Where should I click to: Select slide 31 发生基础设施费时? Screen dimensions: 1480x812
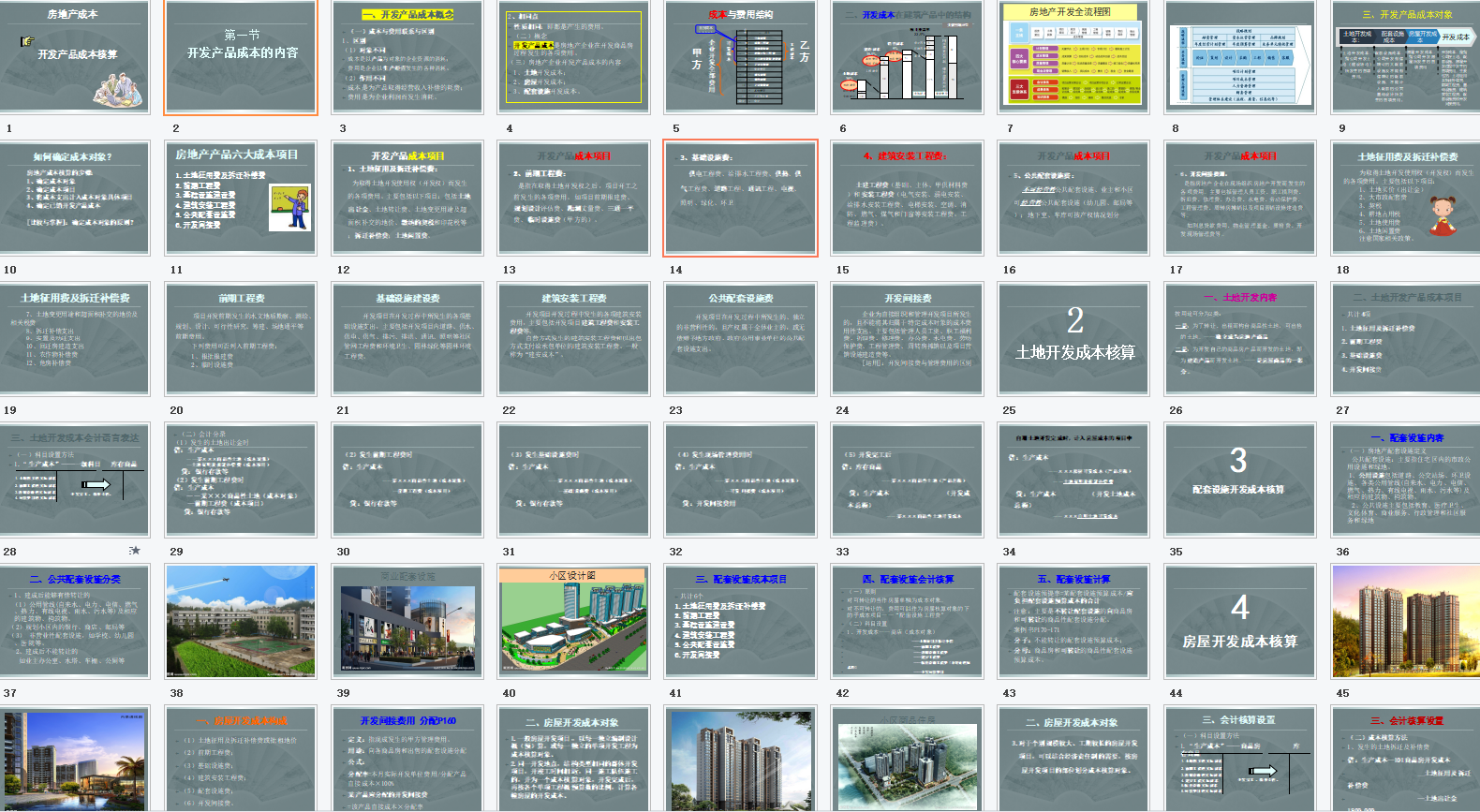click(x=574, y=480)
